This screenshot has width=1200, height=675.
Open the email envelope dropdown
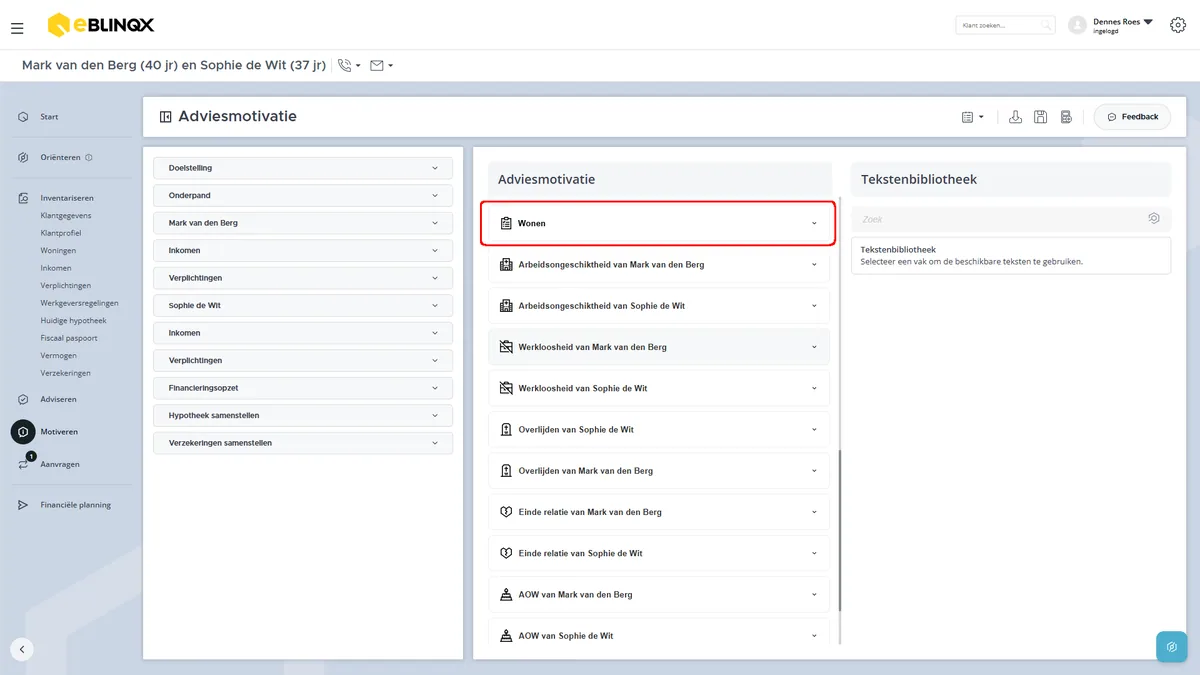[x=381, y=66]
